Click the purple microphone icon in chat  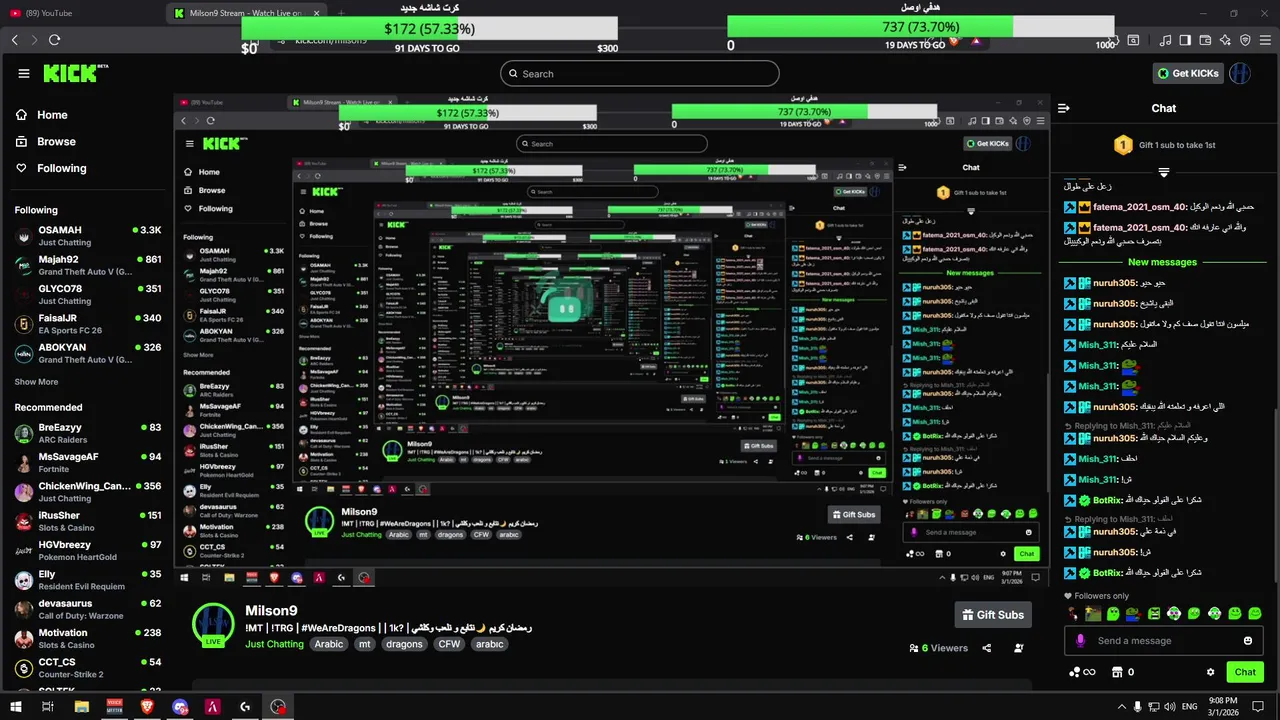click(x=1080, y=641)
